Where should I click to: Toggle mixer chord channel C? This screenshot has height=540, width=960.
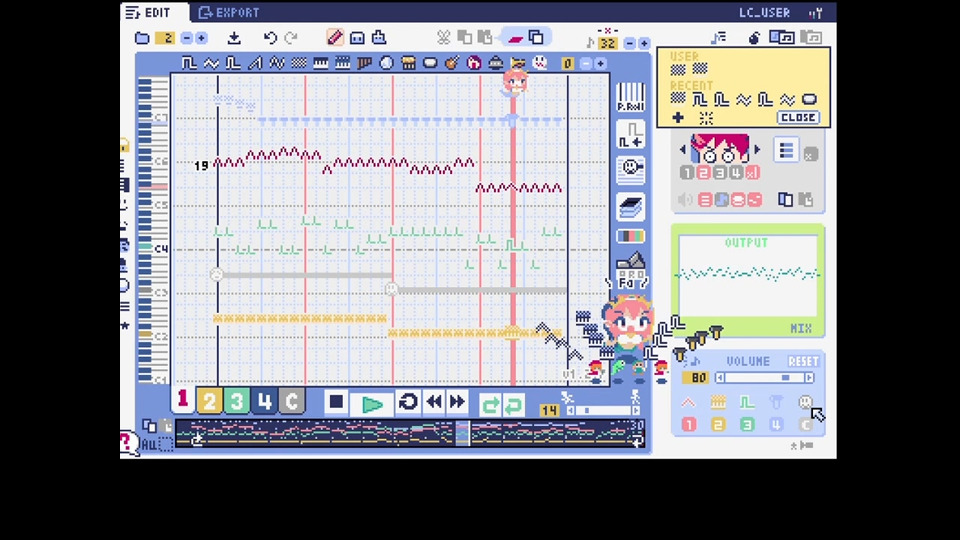coord(806,425)
